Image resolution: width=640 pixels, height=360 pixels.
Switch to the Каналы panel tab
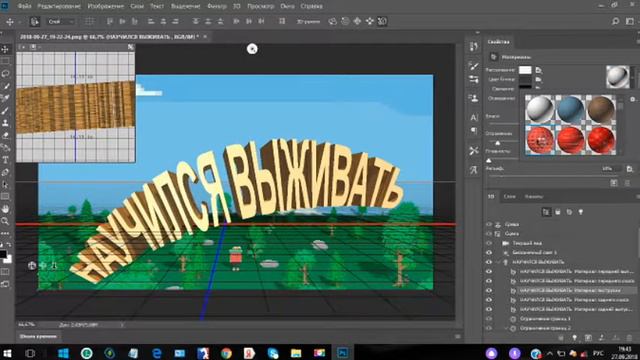point(534,196)
